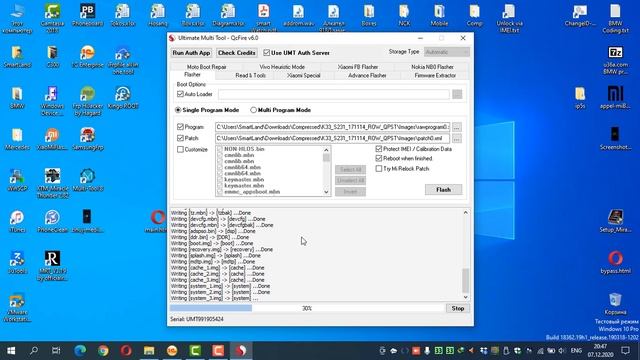The image size is (640, 360).
Task: Select Multi Program Mode radio
Action: tap(253, 110)
